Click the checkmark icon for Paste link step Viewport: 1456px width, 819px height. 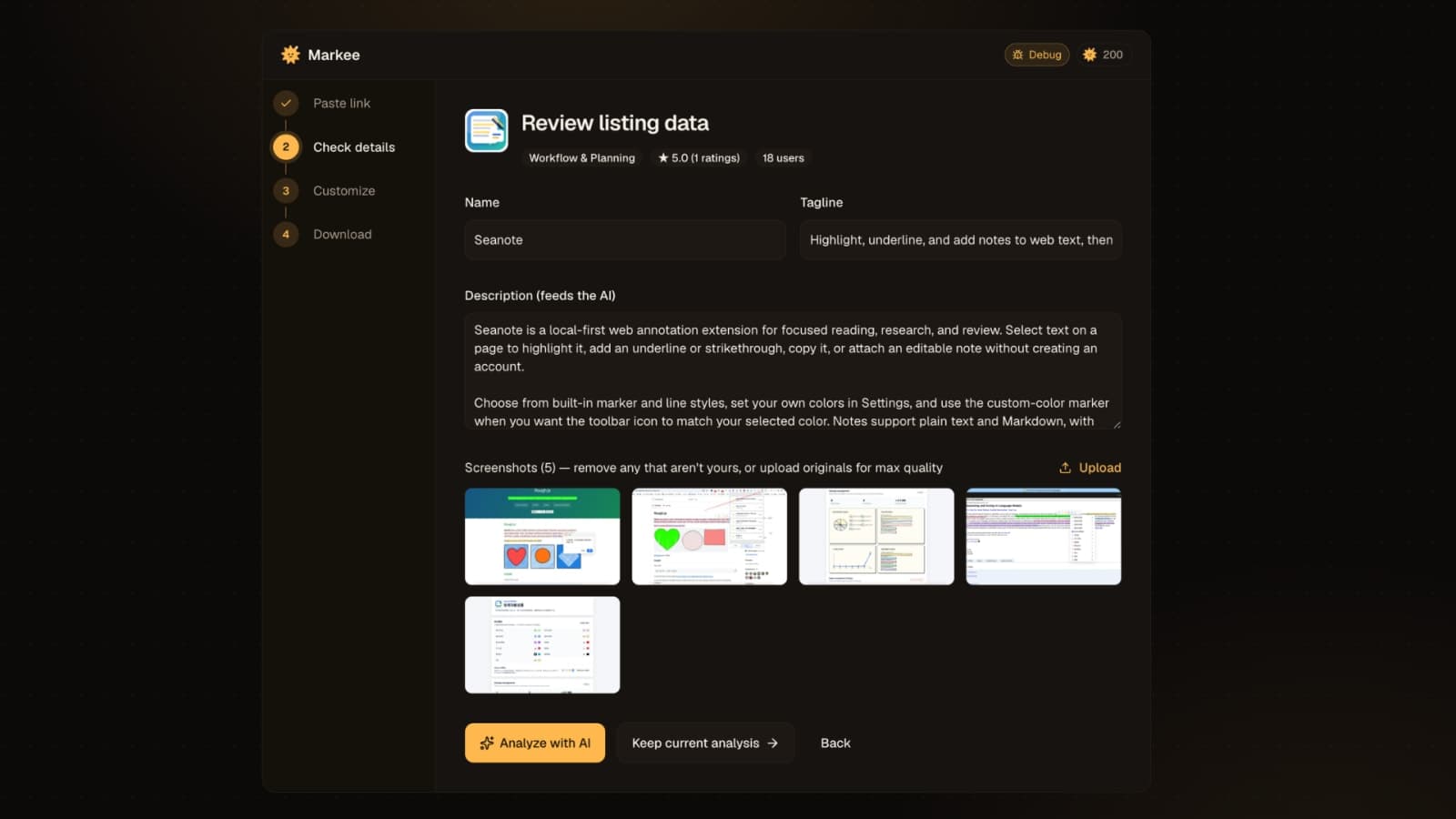pos(286,103)
